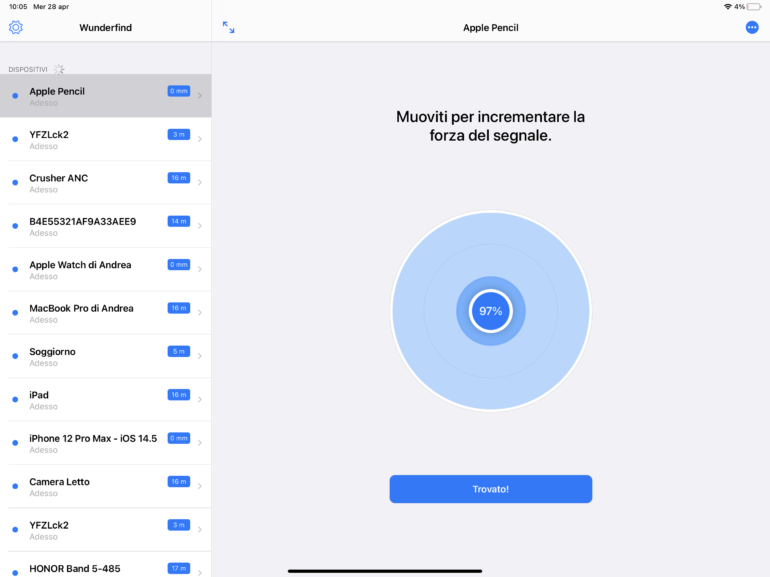Select MacBook Pro di Andrea
The width and height of the screenshot is (770, 577).
106,313
